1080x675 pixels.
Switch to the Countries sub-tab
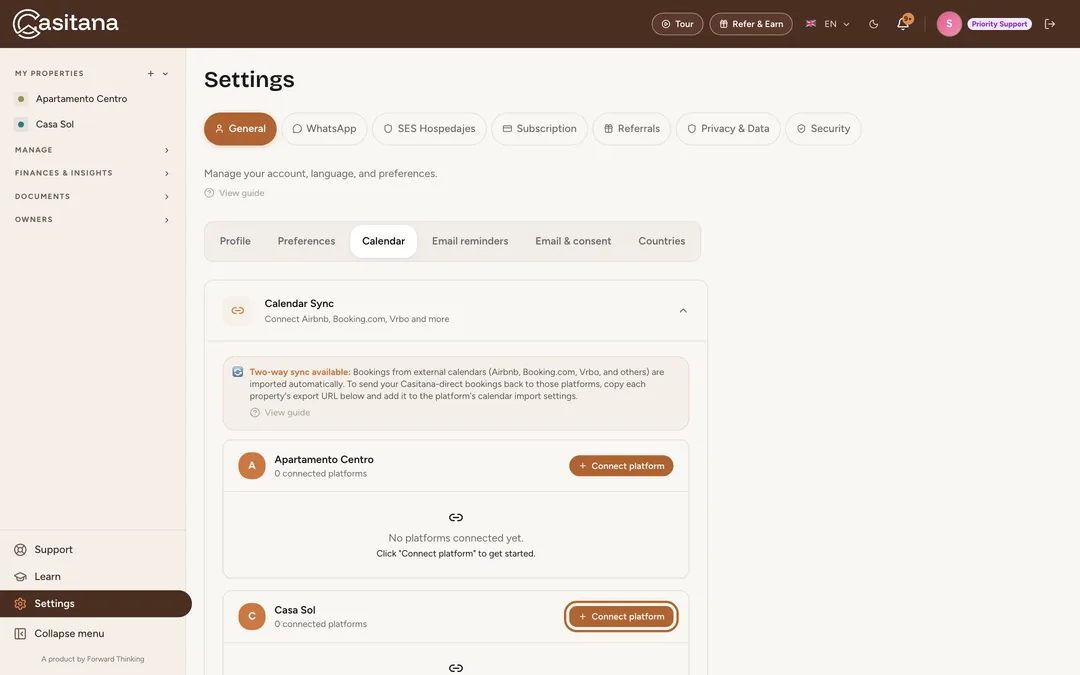point(661,241)
